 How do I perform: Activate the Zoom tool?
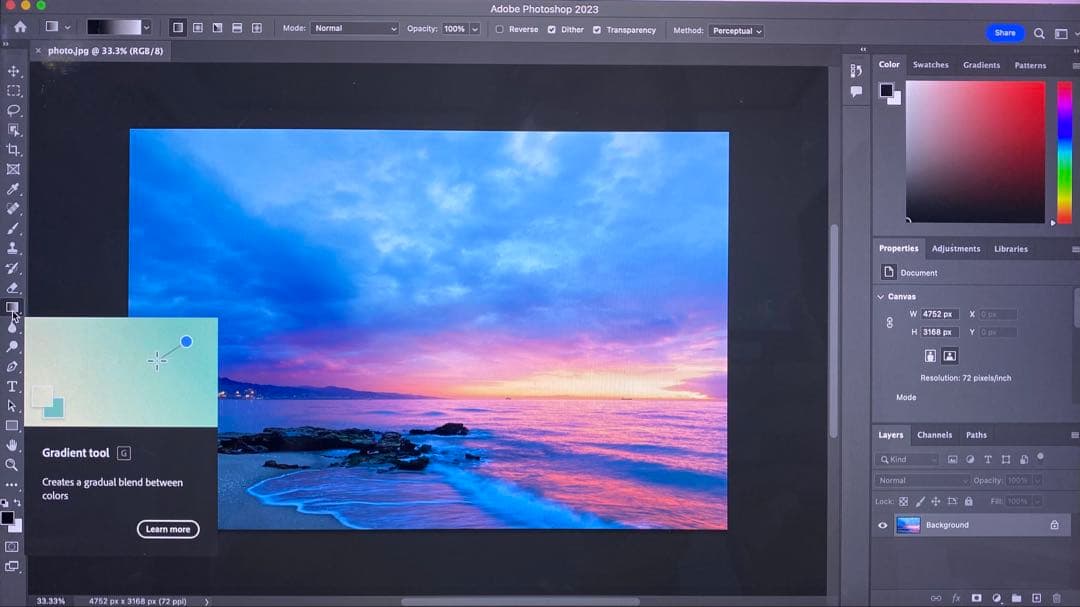tap(14, 465)
